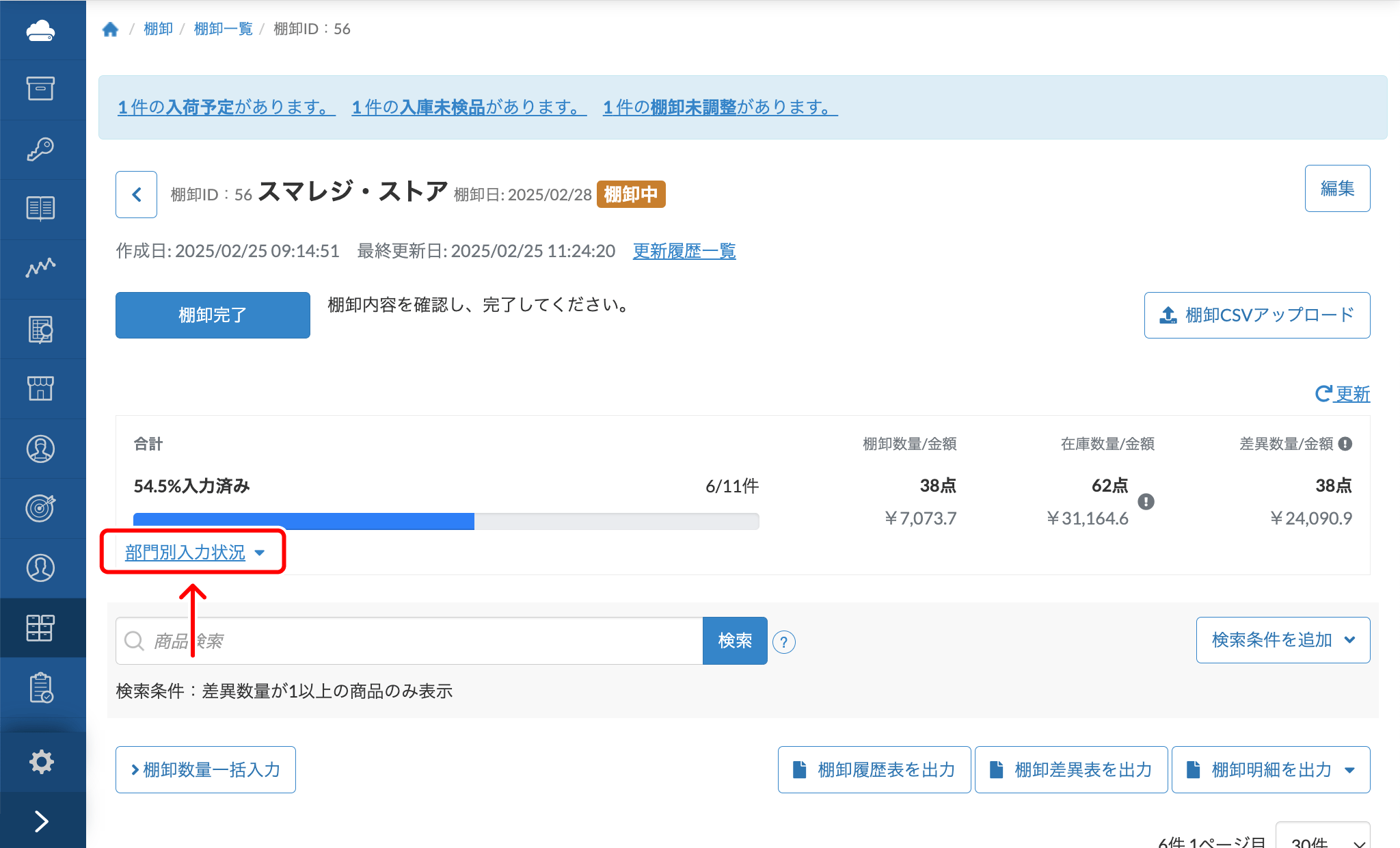Click the 棚卸 breadcrumb item
The width and height of the screenshot is (1400, 848).
coord(158,29)
